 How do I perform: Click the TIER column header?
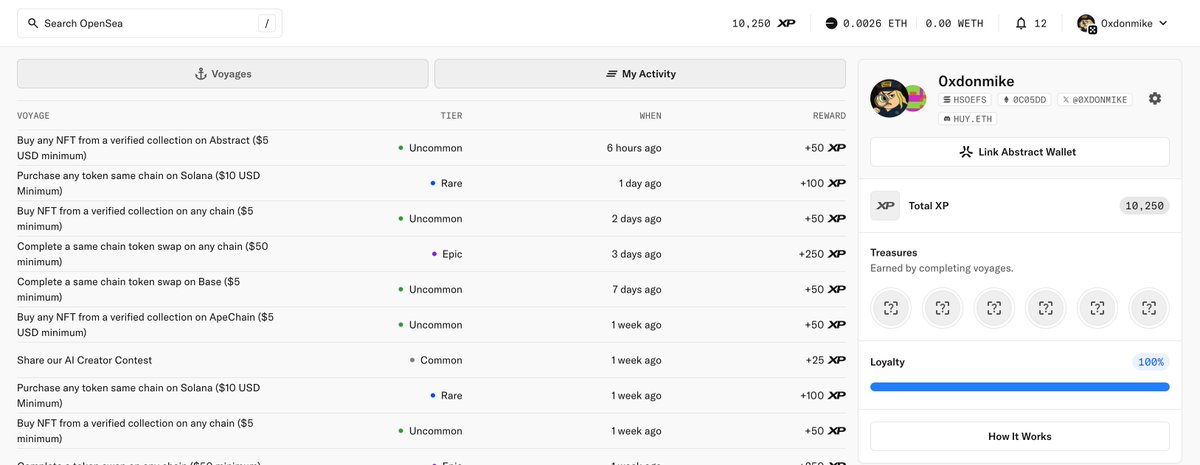(451, 116)
